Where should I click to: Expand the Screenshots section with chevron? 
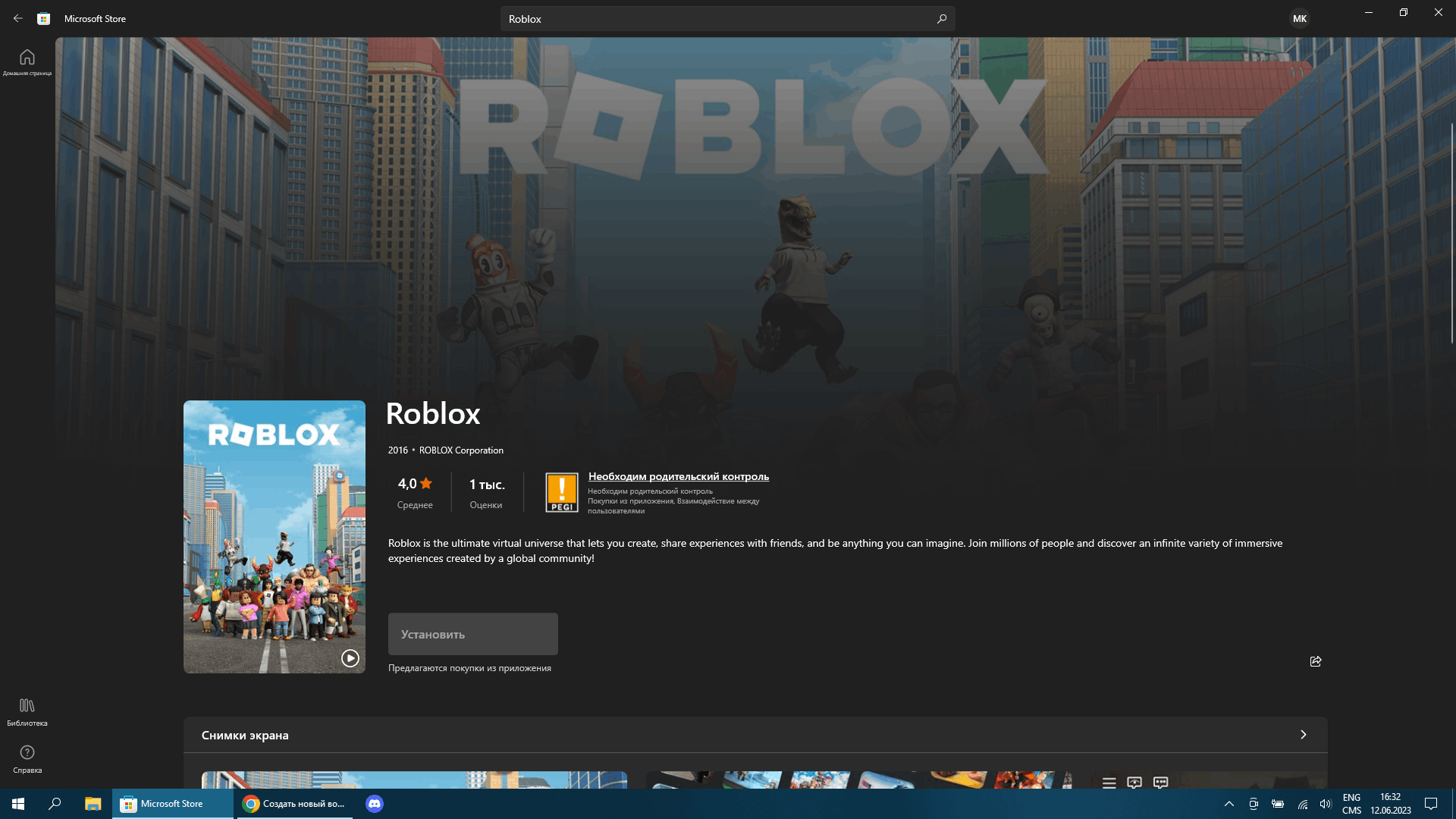[1304, 735]
